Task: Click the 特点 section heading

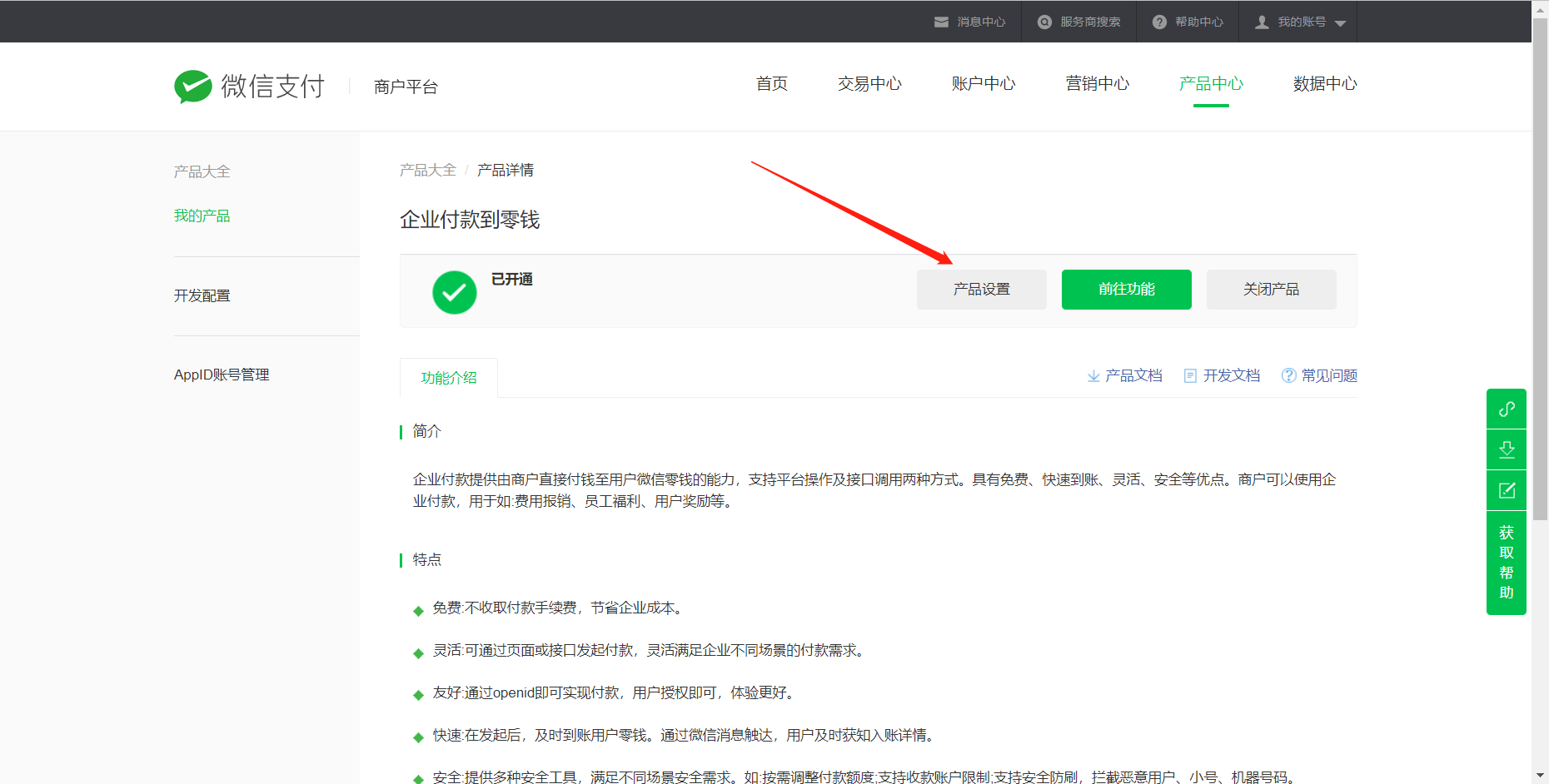Action: tap(427, 559)
